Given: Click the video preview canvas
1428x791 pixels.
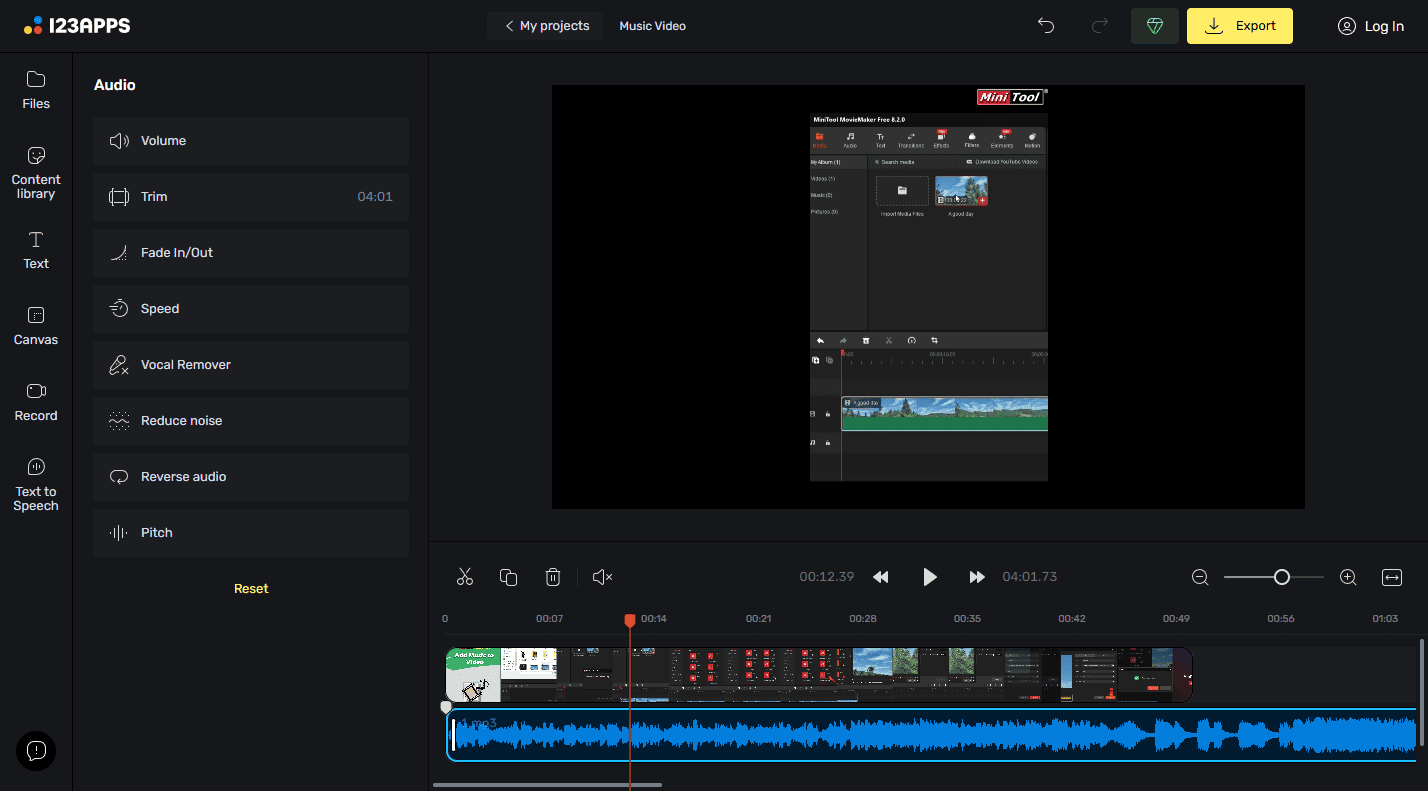Looking at the screenshot, I should pyautogui.click(x=928, y=297).
